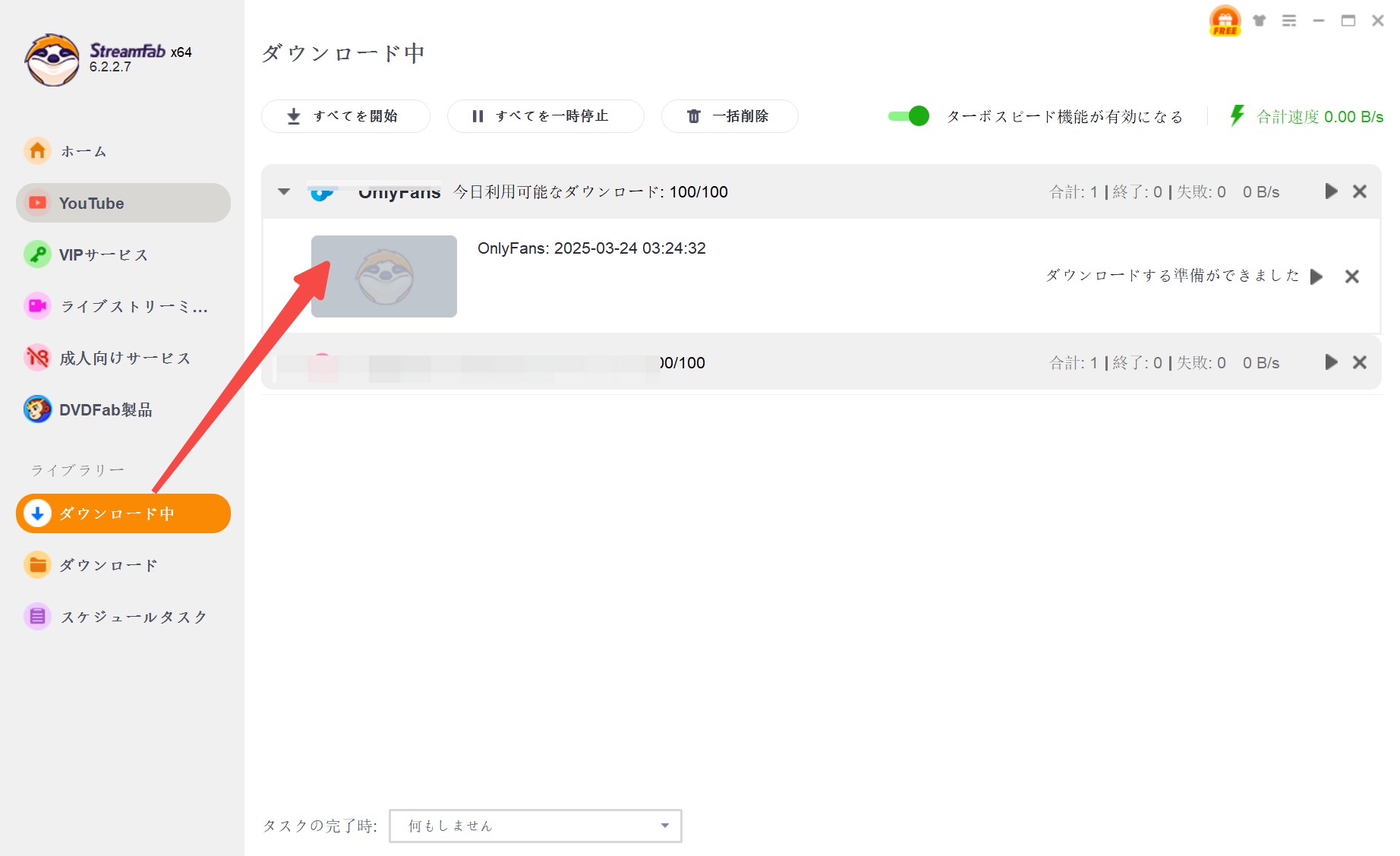Click すべてを一時停止 button
The height and width of the screenshot is (856, 1400).
(x=545, y=116)
